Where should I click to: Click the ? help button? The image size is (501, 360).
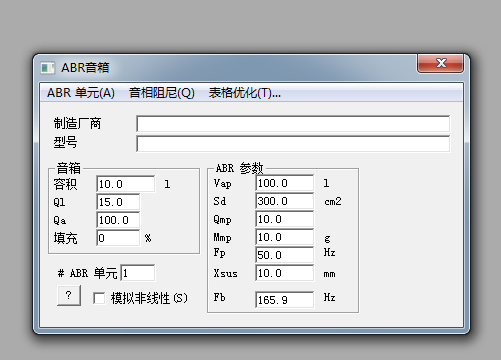tap(69, 295)
